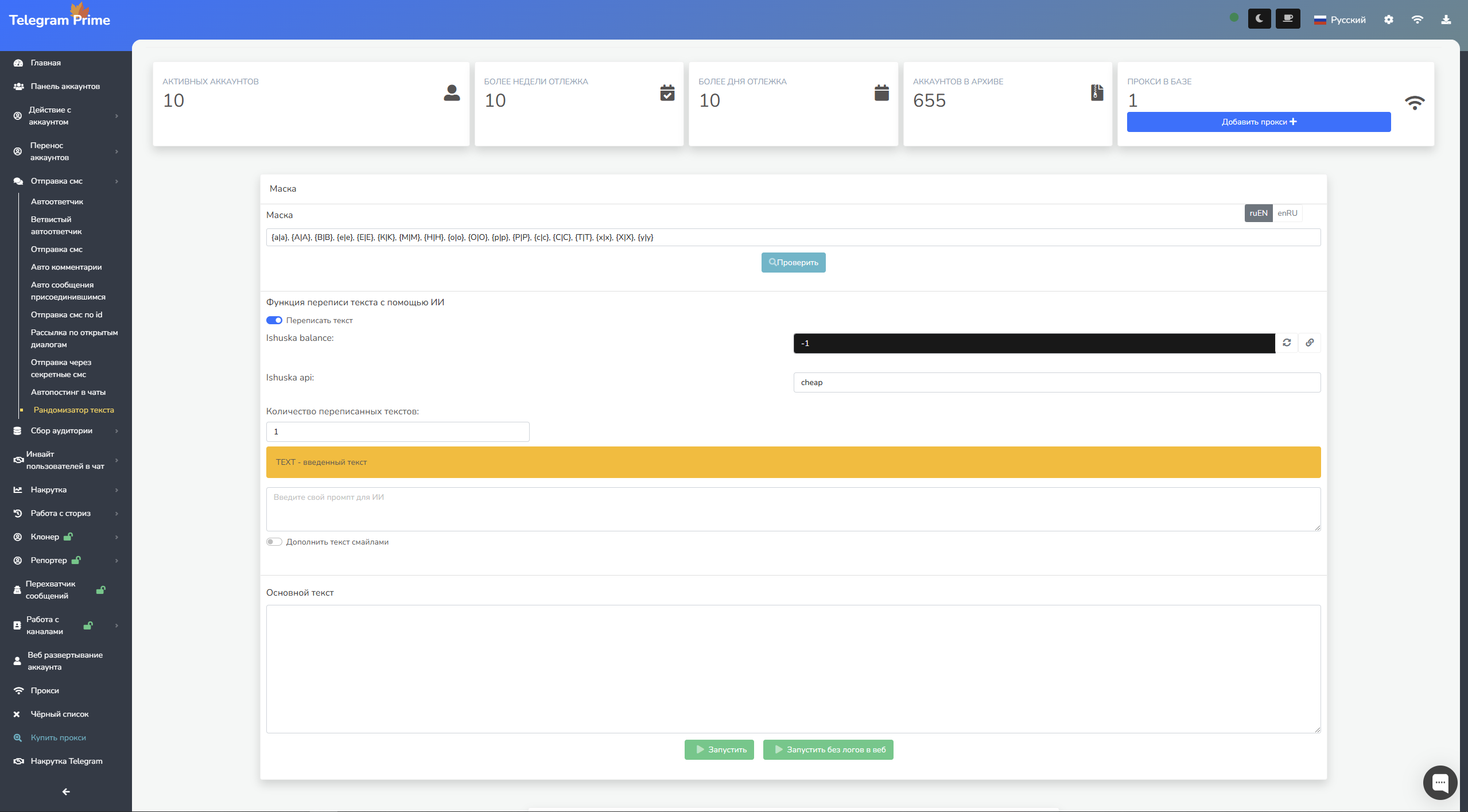
Task: Click the Панель аккаунтов users icon
Action: click(18, 87)
